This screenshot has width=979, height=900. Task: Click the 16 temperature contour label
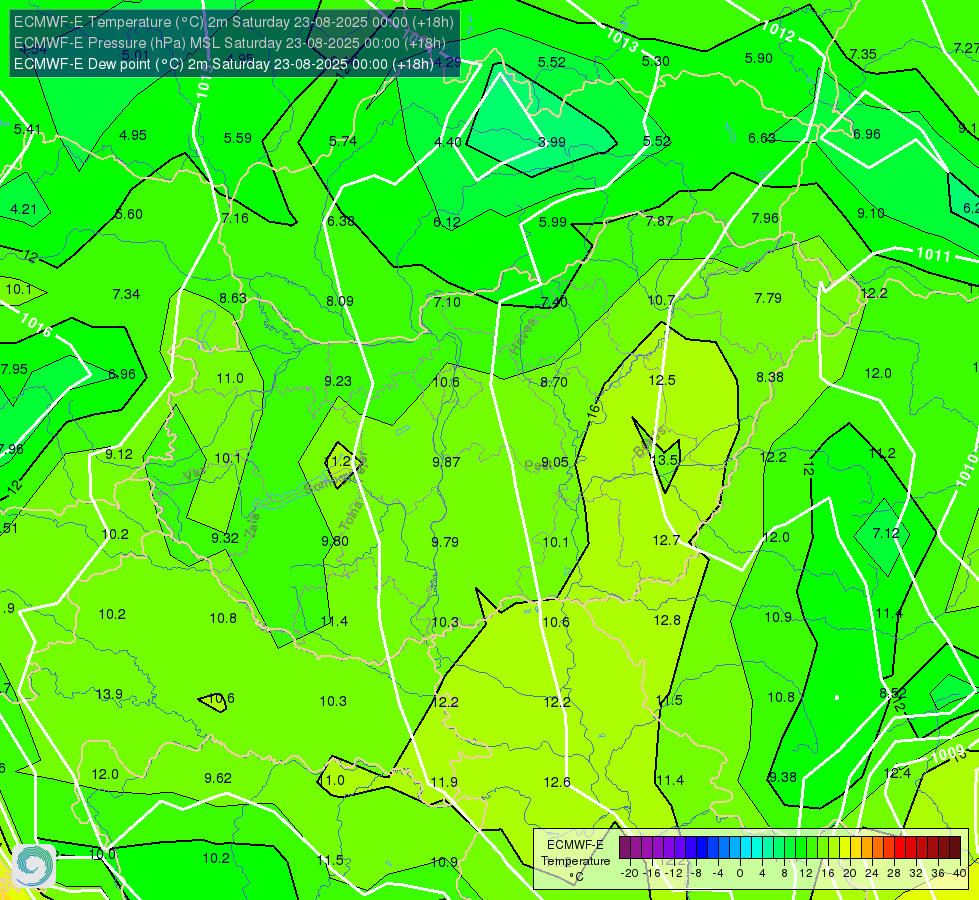(x=594, y=412)
